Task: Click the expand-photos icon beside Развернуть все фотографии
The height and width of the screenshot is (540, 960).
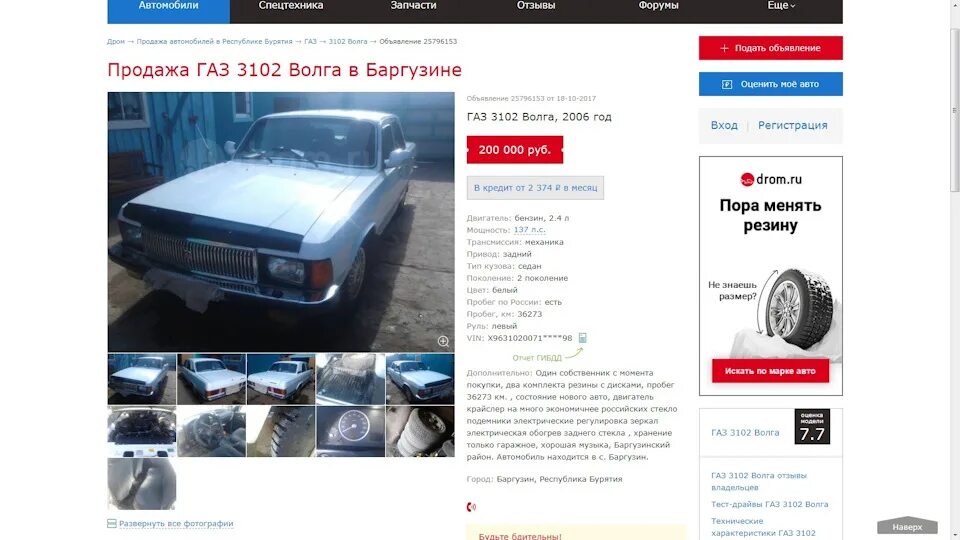Action: [x=111, y=523]
